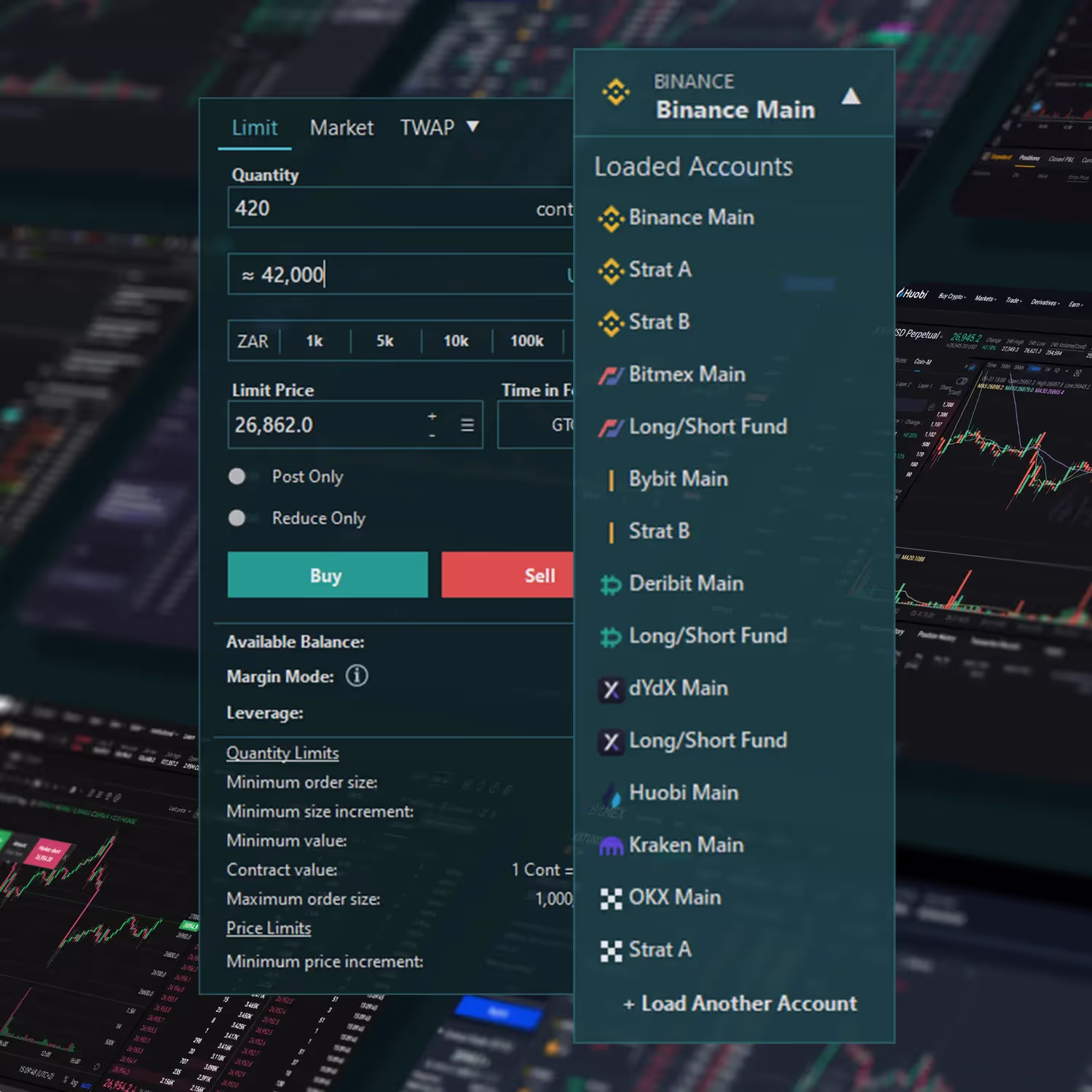The width and height of the screenshot is (1092, 1092).
Task: Click the ZAR currency selector
Action: 253,341
